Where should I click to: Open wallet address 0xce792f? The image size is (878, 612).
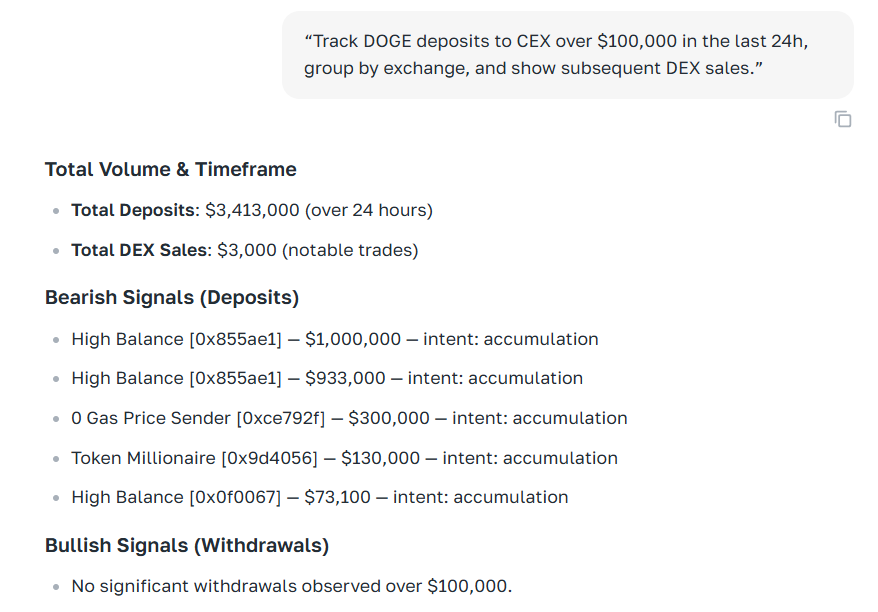point(281,418)
